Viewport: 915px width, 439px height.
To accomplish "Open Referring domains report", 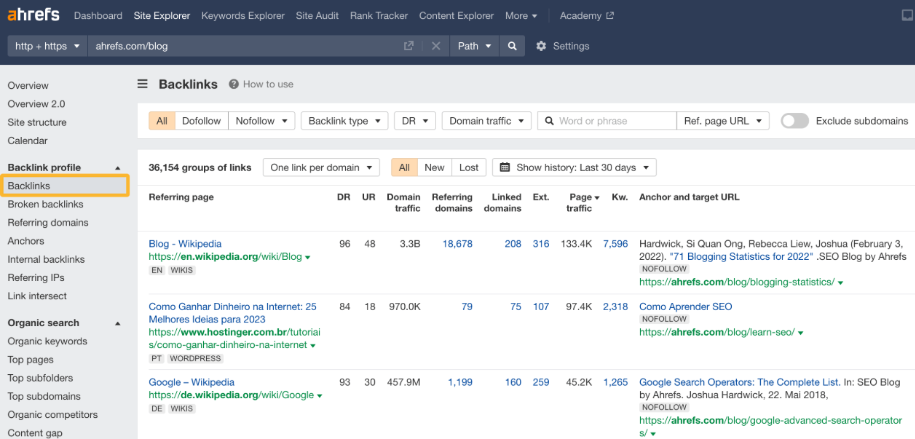I will tap(48, 222).
